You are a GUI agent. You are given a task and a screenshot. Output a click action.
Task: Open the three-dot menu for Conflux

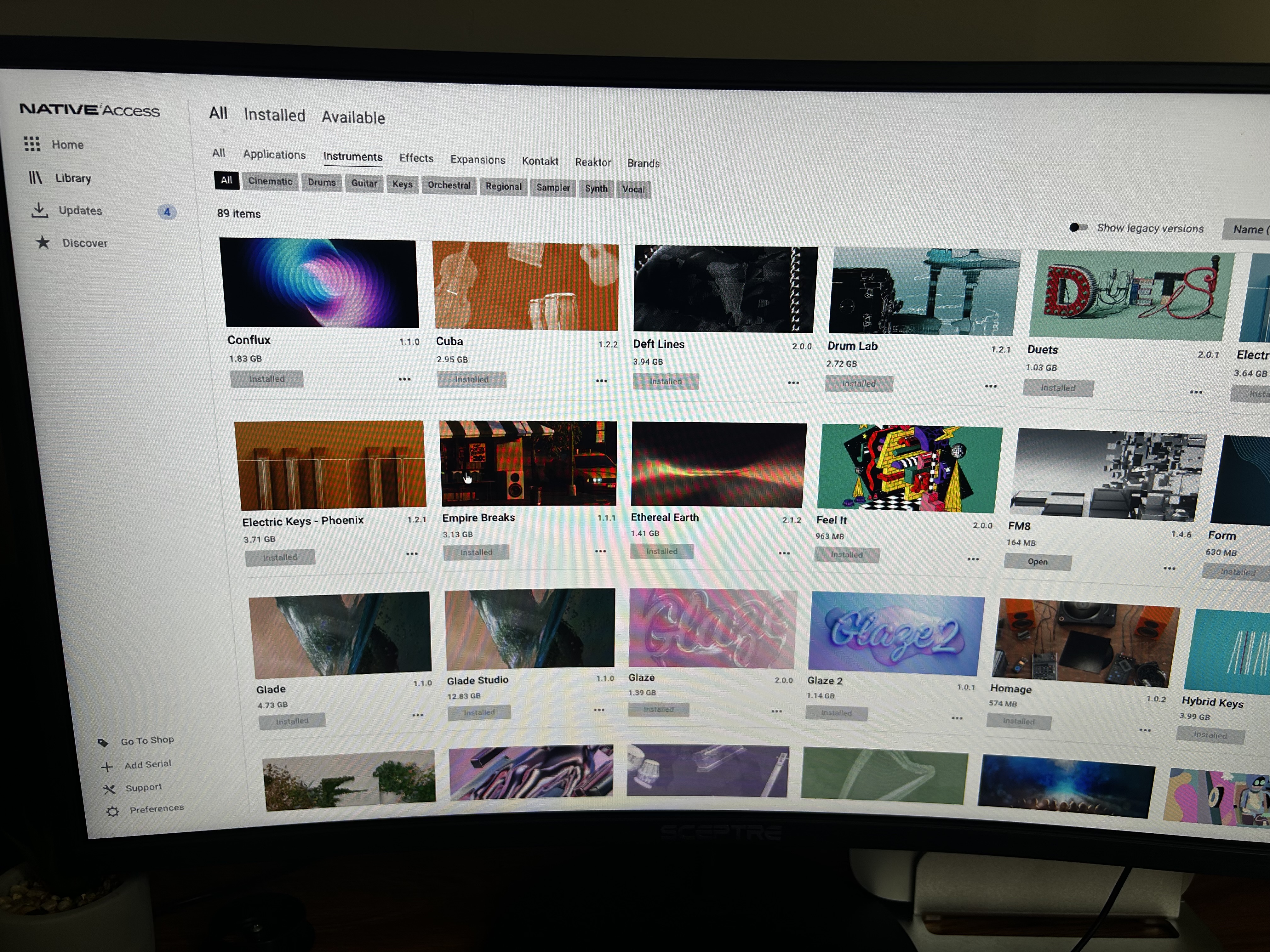pos(404,379)
